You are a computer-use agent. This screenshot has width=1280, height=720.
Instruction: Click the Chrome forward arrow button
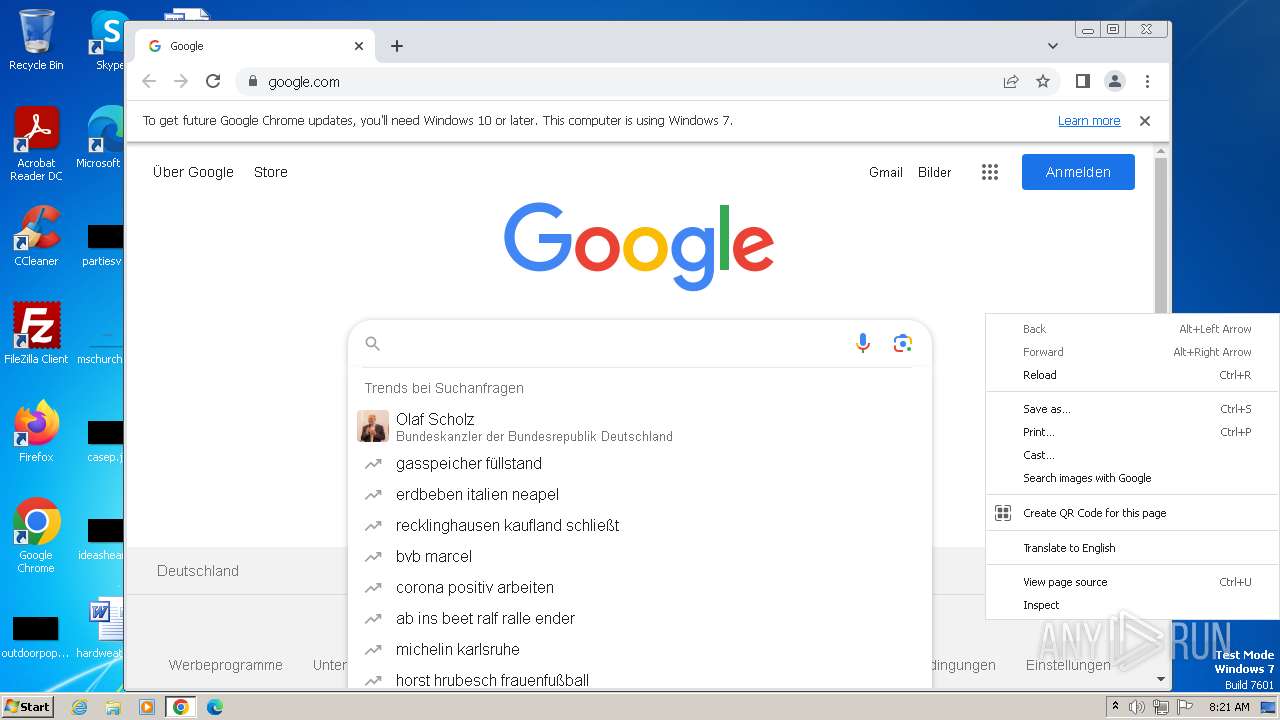click(181, 81)
